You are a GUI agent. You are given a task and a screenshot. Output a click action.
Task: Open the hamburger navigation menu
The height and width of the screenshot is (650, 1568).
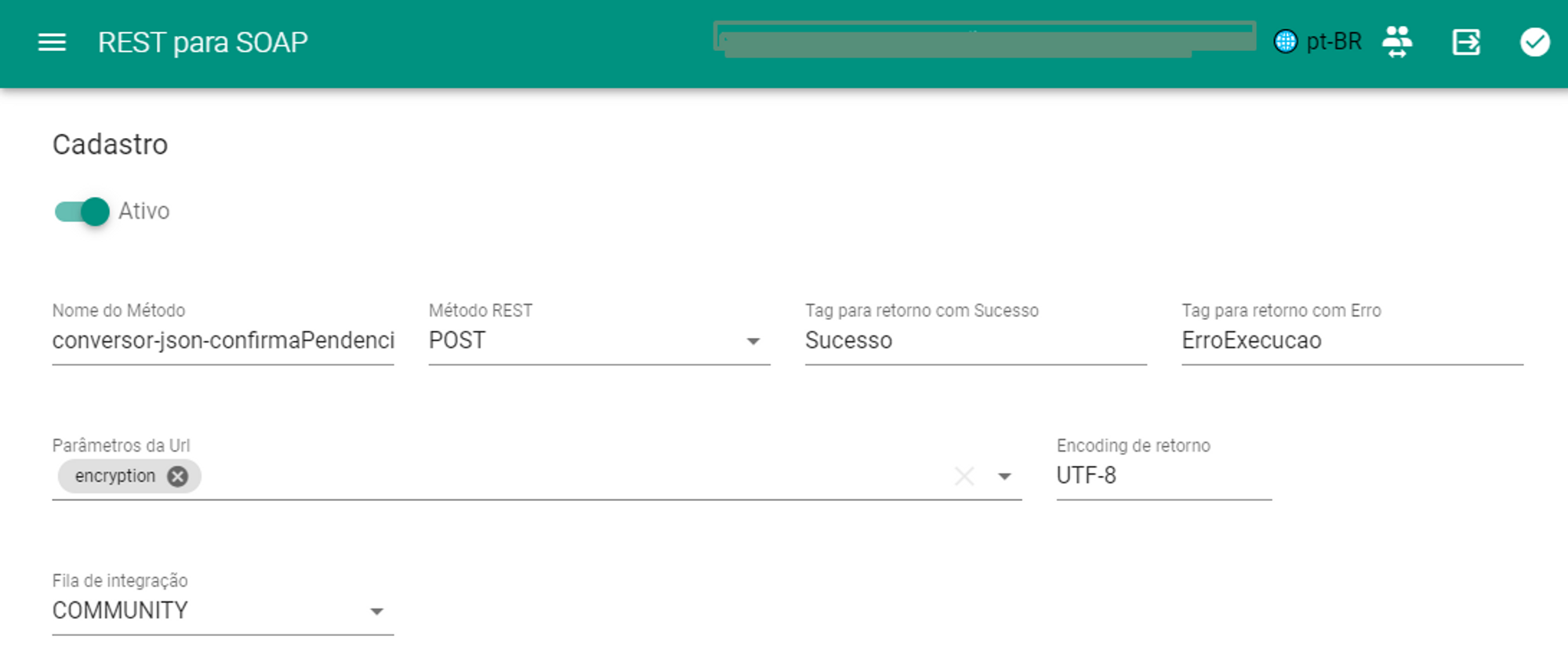click(x=52, y=42)
